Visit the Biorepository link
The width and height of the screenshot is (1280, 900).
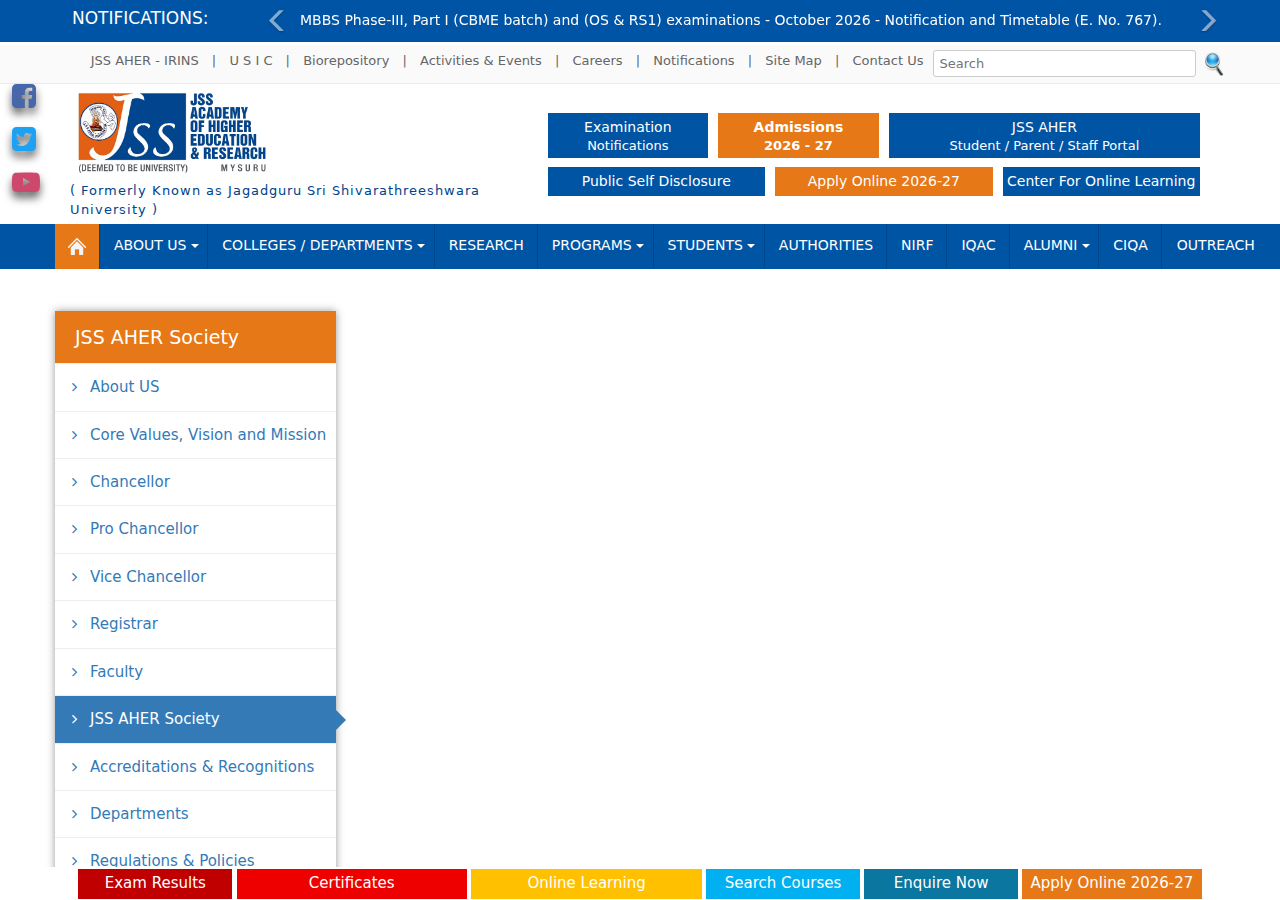point(346,61)
